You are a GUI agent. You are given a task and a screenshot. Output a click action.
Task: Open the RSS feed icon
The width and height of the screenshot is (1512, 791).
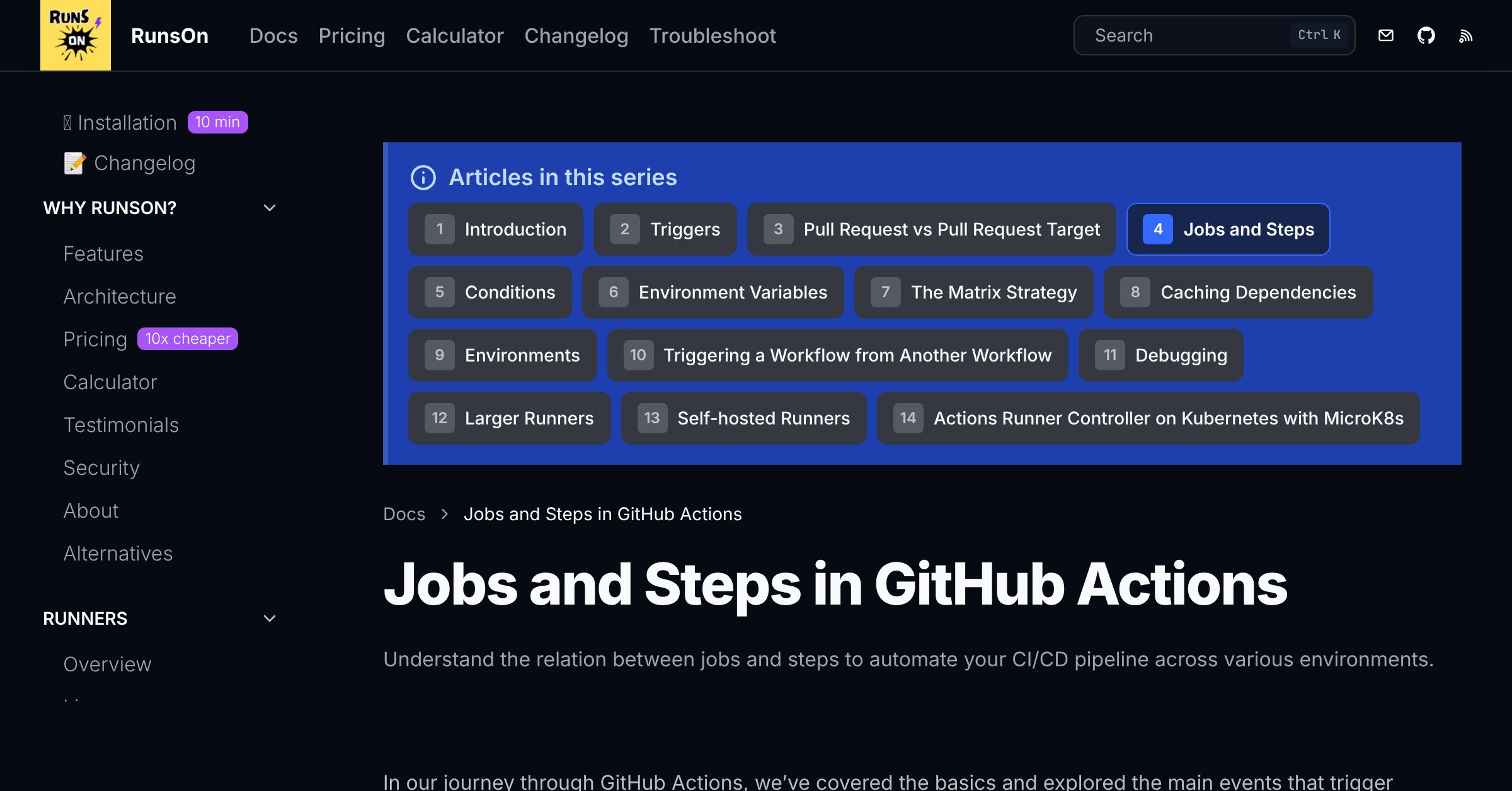[1466, 35]
